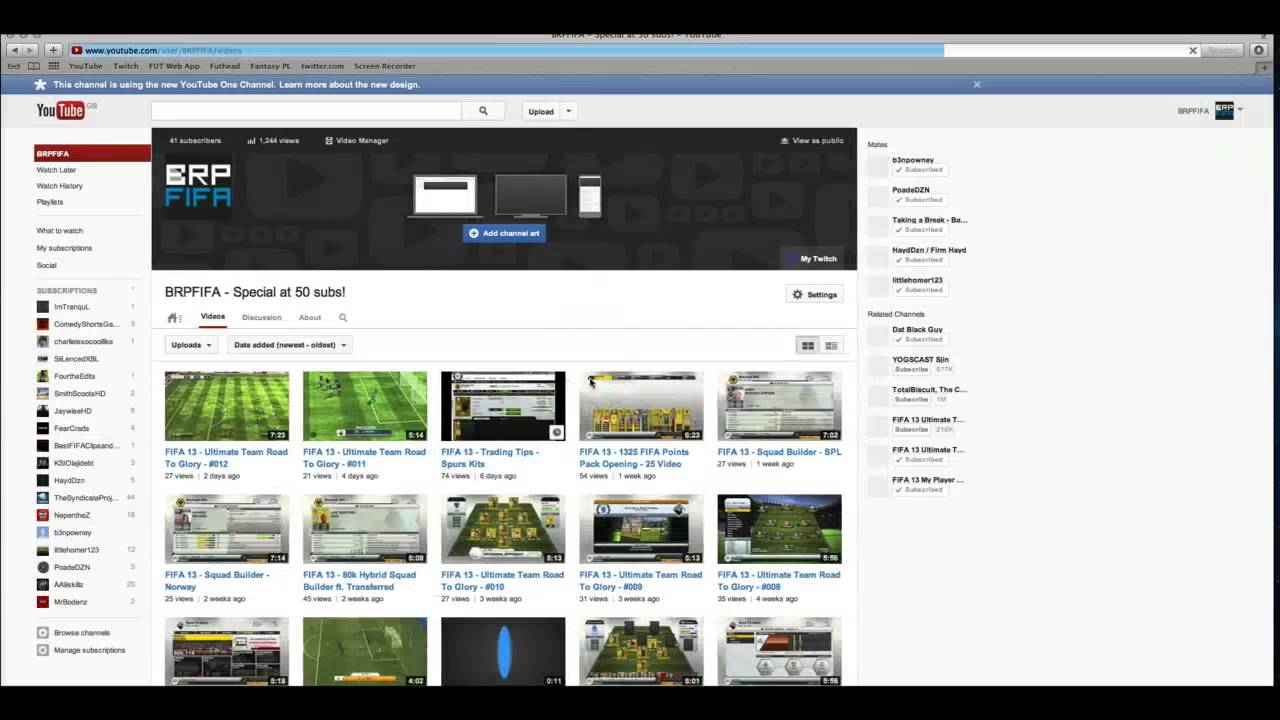The width and height of the screenshot is (1280, 720).
Task: Click the Manage subscriptions gear icon
Action: (43, 650)
